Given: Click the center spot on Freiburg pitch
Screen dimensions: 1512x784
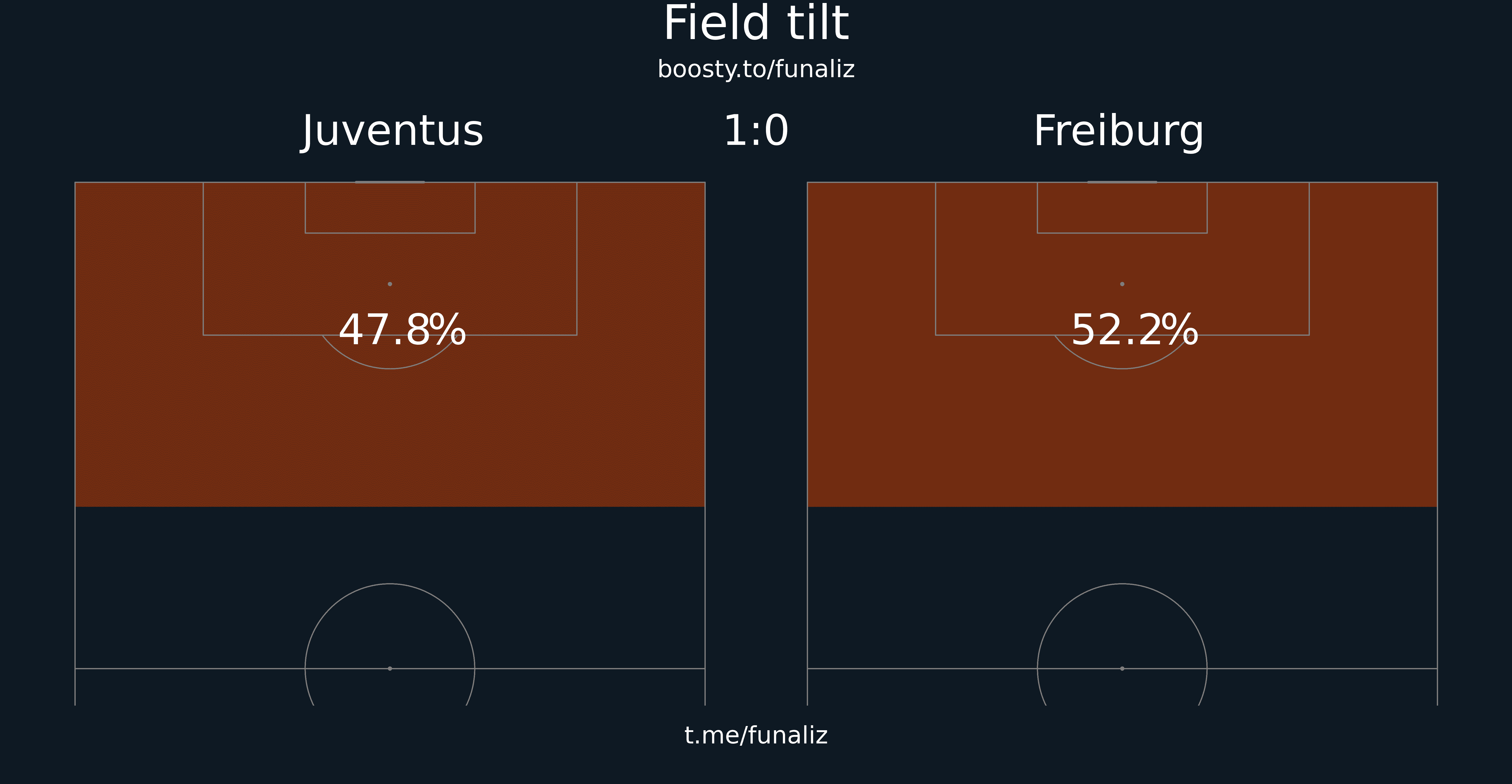Looking at the screenshot, I should (1122, 669).
